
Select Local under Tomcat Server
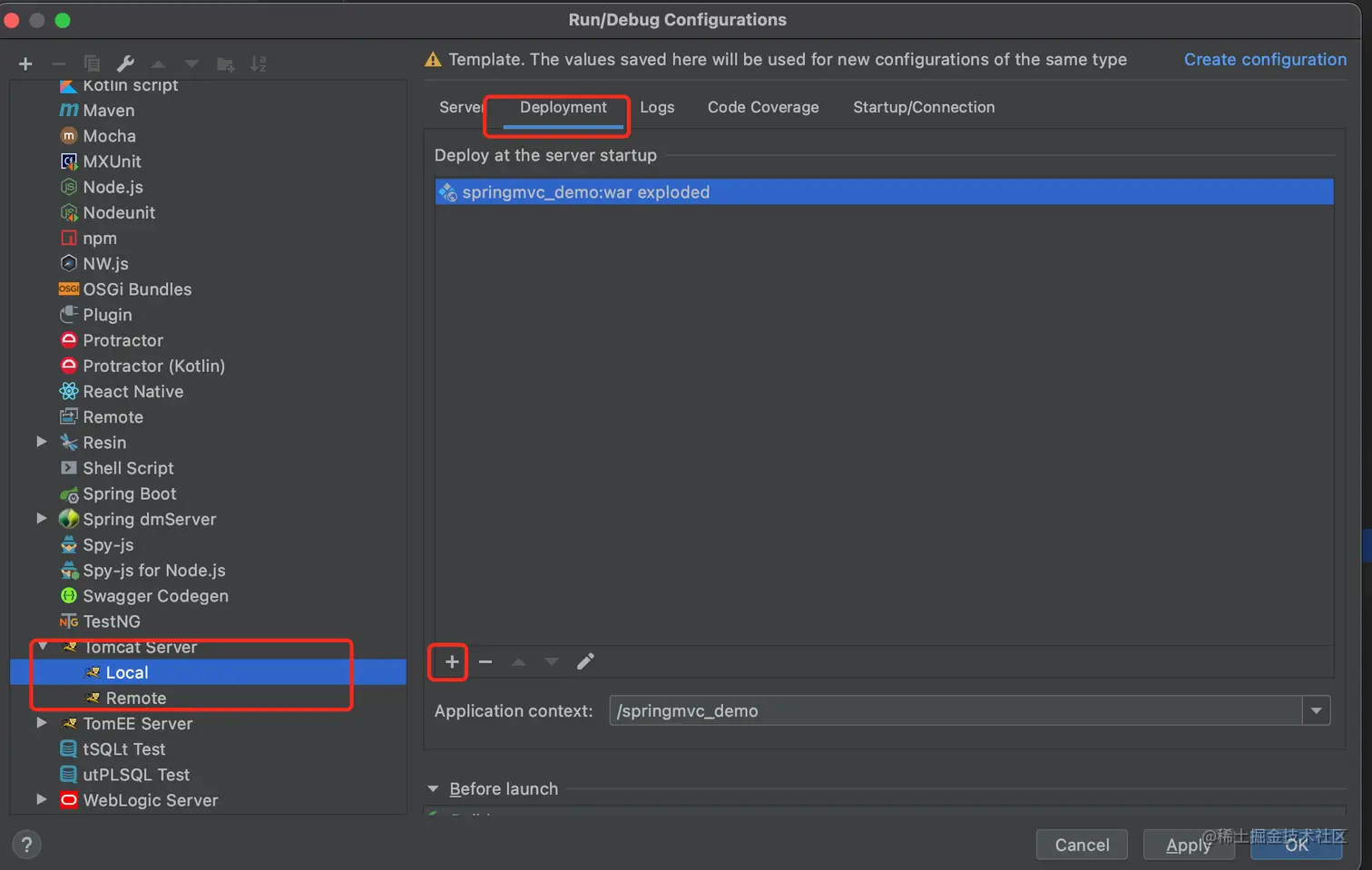(126, 672)
